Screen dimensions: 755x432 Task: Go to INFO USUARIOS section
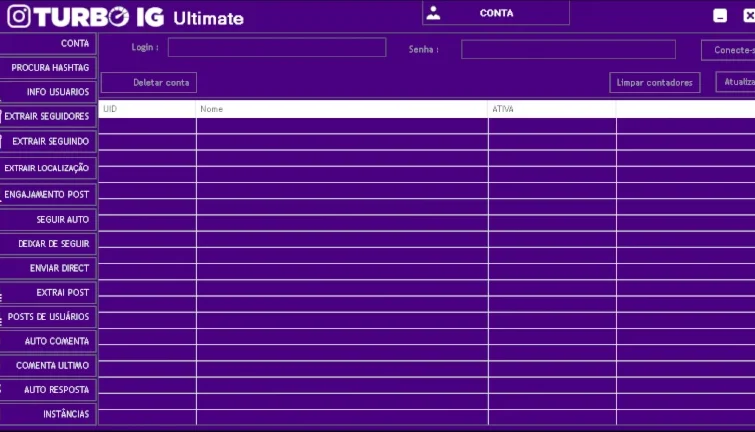tap(48, 92)
